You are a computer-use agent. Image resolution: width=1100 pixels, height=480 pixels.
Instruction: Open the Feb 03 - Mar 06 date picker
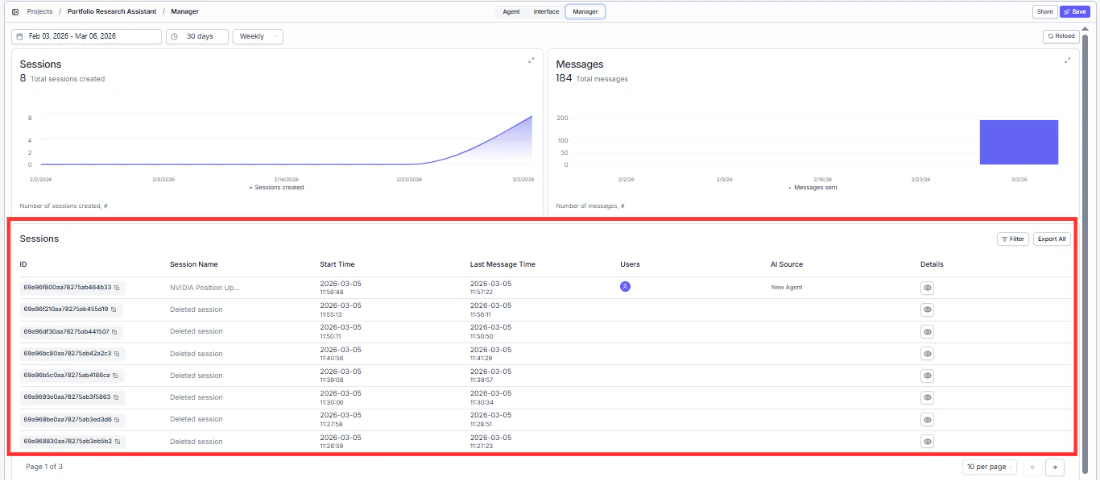[x=86, y=36]
